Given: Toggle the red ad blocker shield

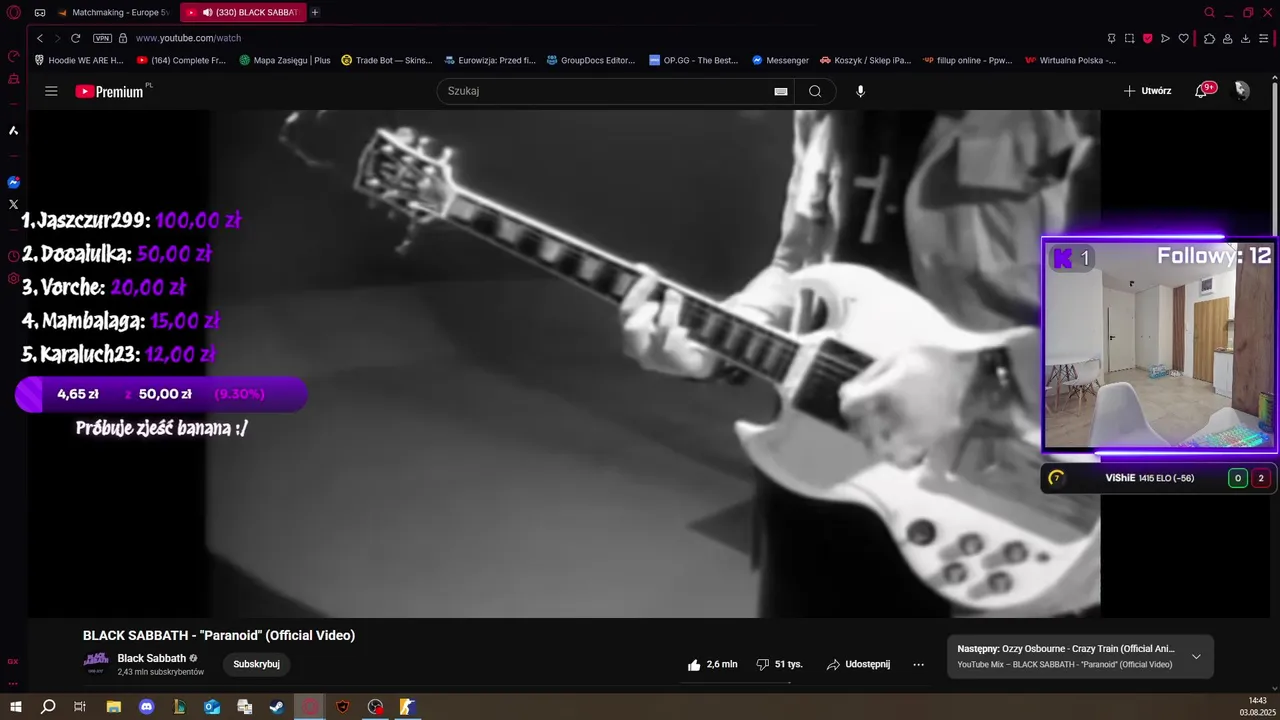Looking at the screenshot, I should 1147,38.
